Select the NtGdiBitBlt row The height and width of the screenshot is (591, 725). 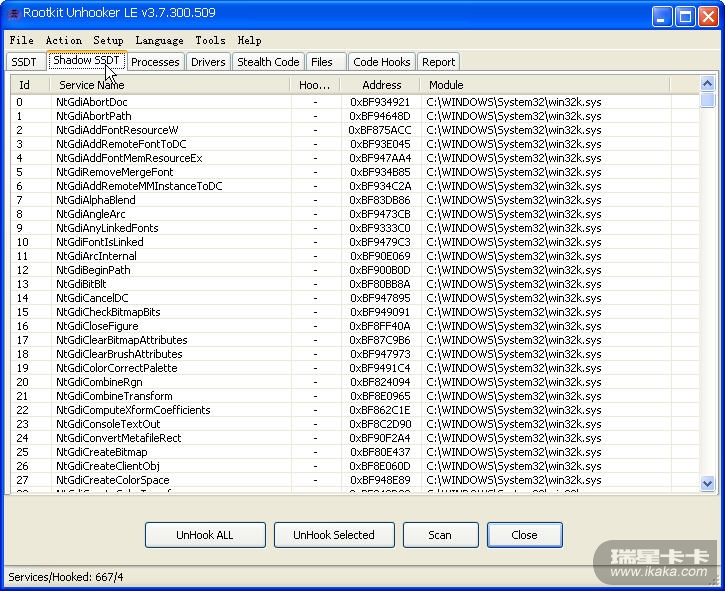point(355,284)
